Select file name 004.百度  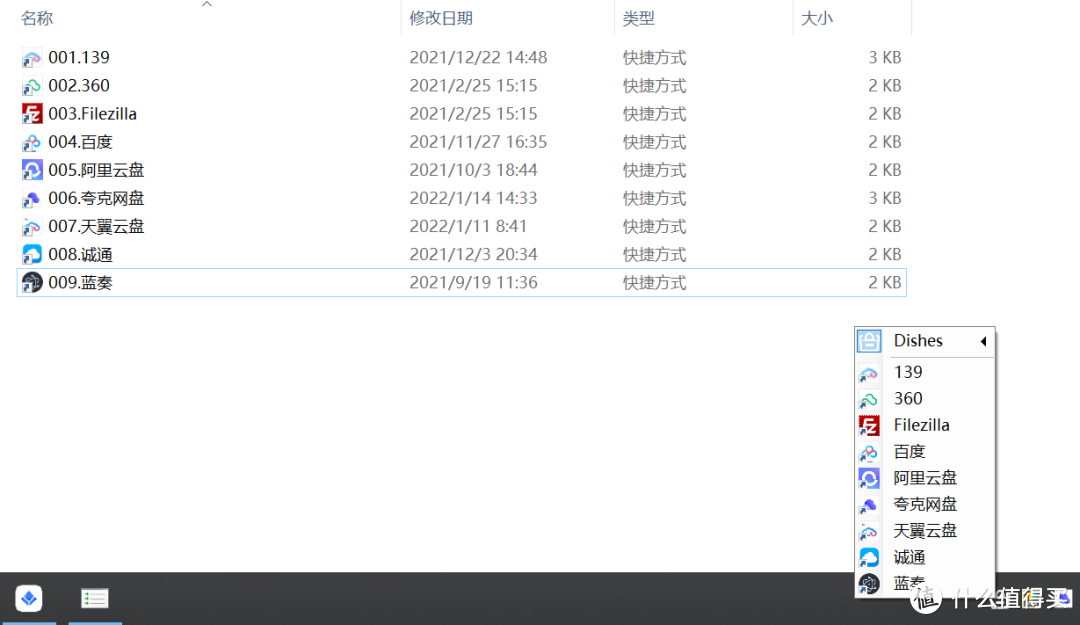[x=80, y=142]
